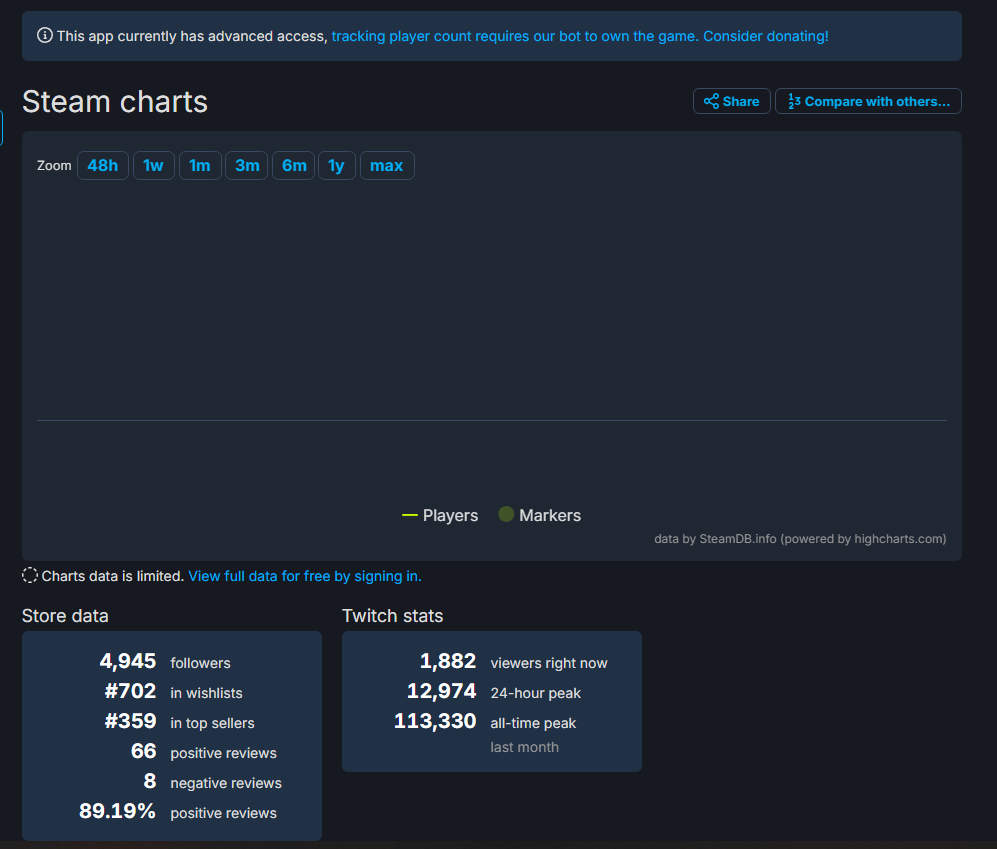
Task: Click the info icon in the notice banner
Action: pyautogui.click(x=45, y=35)
